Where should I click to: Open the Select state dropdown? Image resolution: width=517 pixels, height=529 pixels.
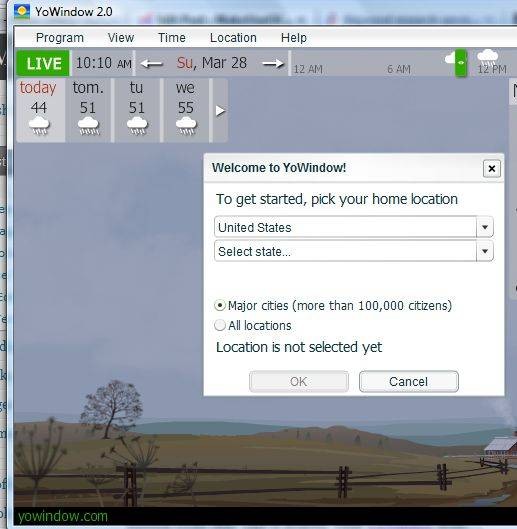pyautogui.click(x=354, y=251)
